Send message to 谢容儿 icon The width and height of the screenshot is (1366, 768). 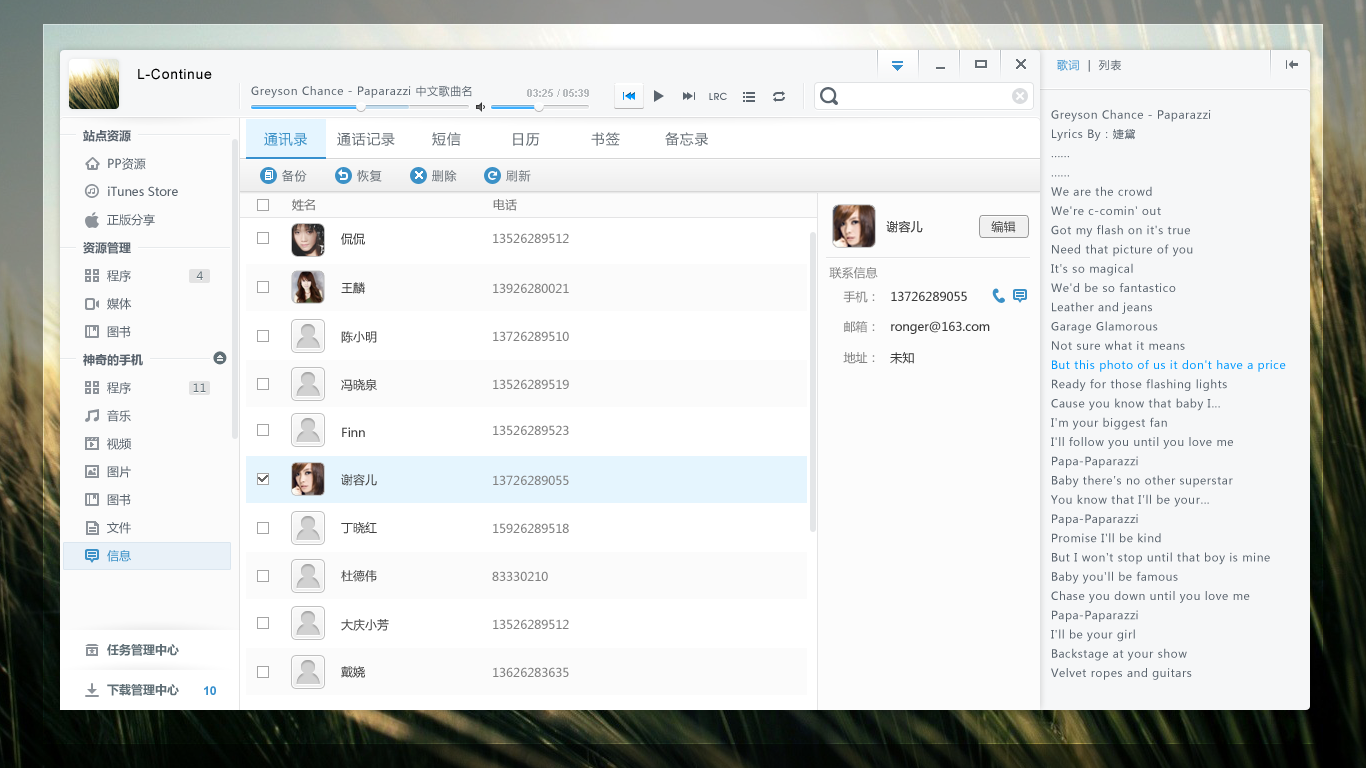click(1020, 295)
